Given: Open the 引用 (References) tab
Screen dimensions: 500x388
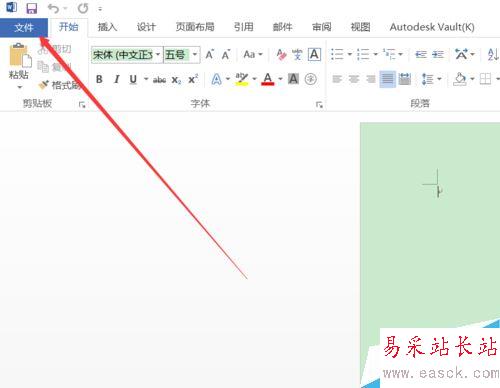Looking at the screenshot, I should (243, 27).
